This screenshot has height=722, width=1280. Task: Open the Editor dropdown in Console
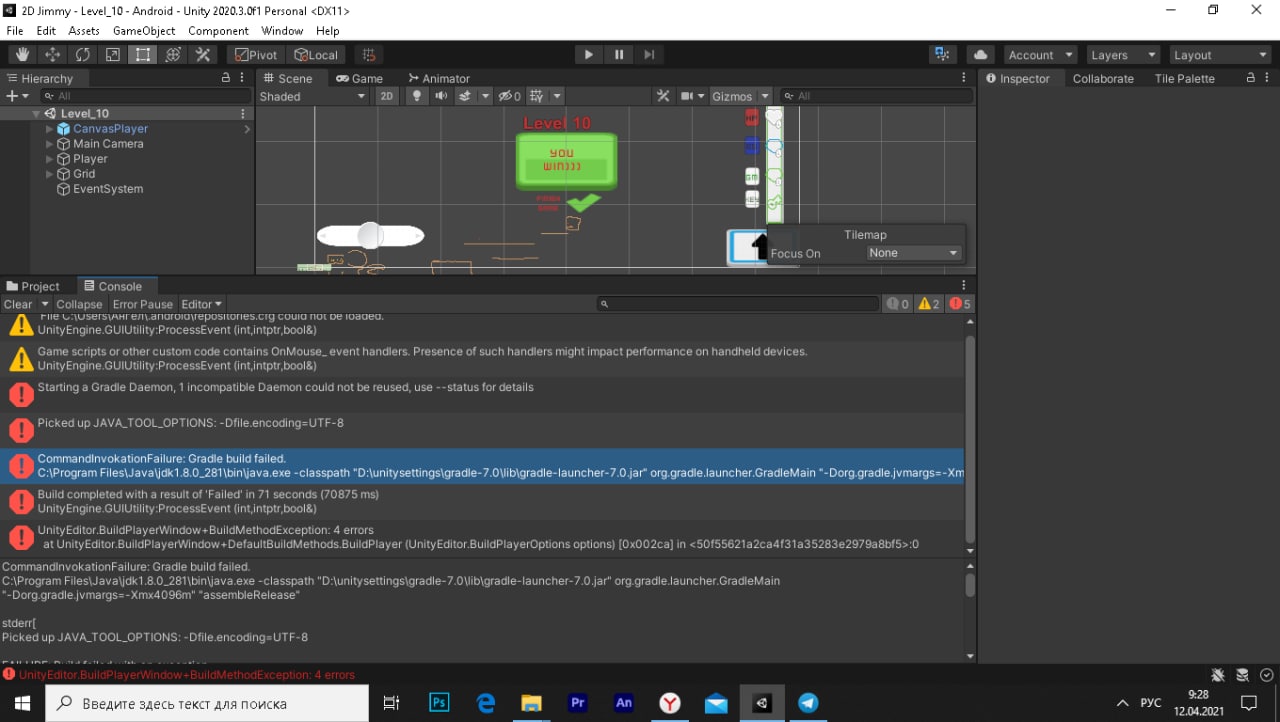201,304
